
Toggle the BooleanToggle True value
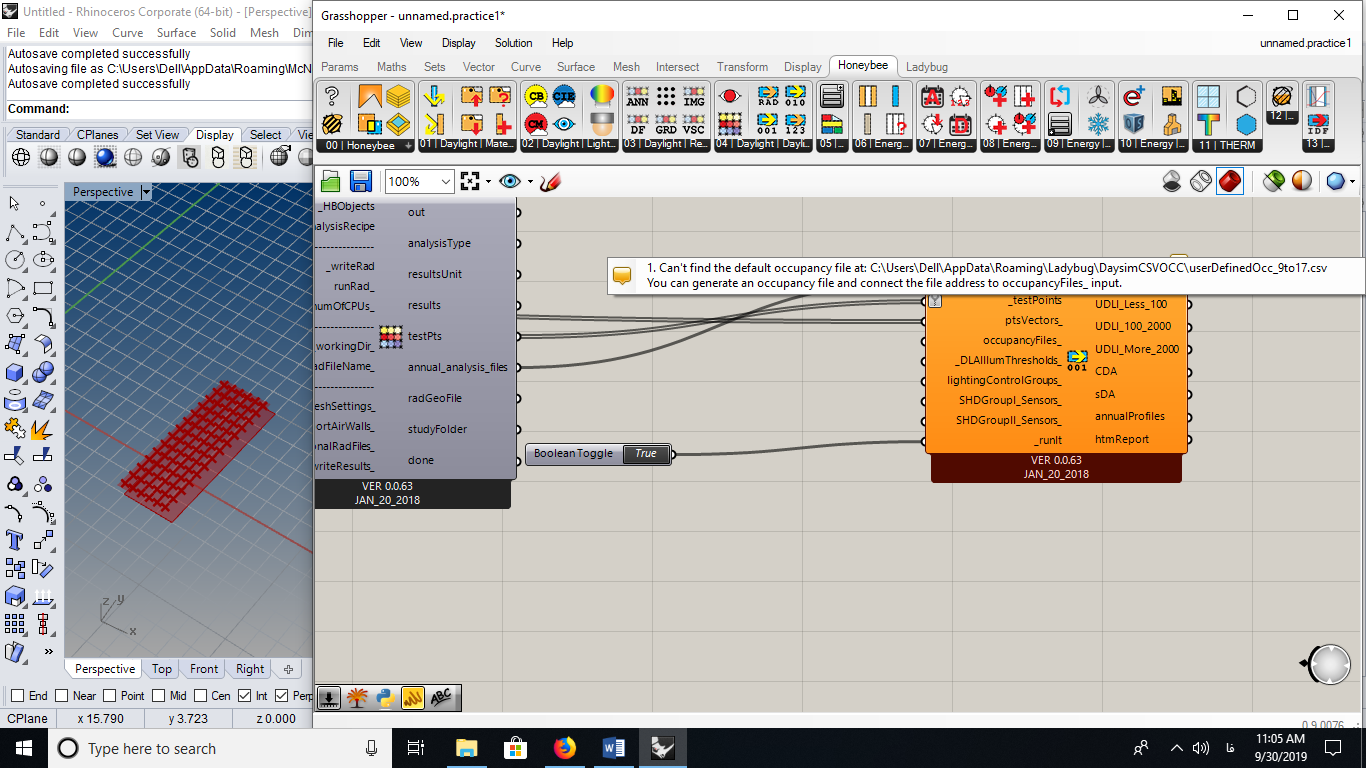pyautogui.click(x=646, y=454)
